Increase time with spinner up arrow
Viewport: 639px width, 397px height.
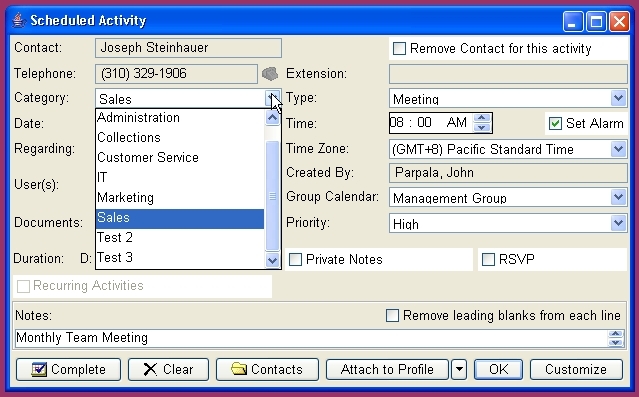[x=482, y=118]
